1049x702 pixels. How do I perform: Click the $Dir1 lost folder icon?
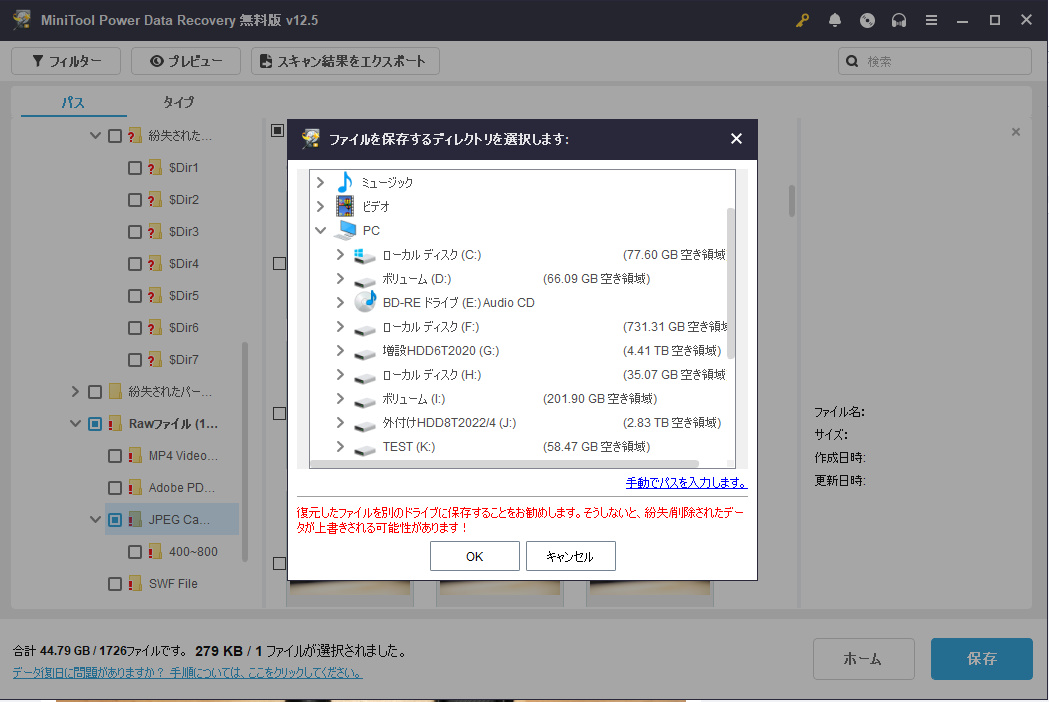pyautogui.click(x=155, y=167)
